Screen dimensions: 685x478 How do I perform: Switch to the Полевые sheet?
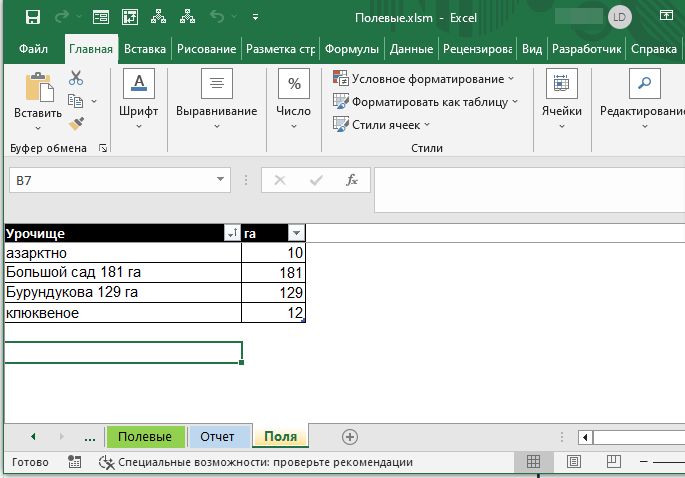[145, 436]
